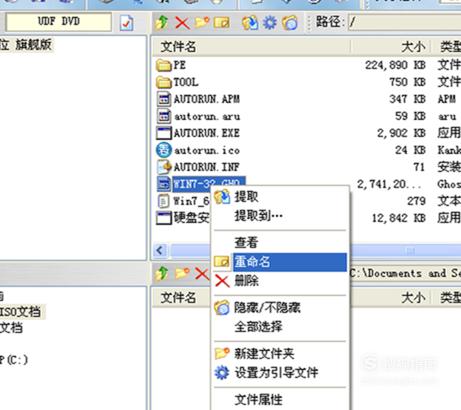Click the red X delete icon in the ISO toolbar

click(x=182, y=23)
